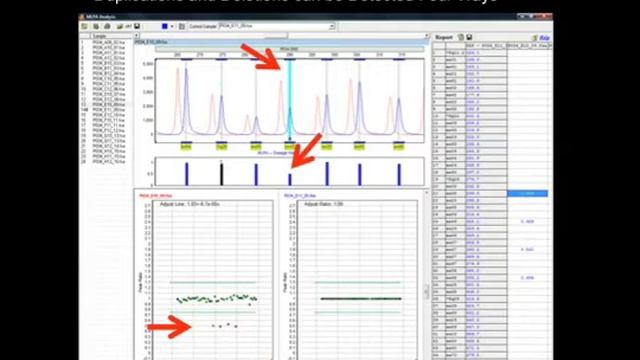Click the second icon in the main toolbar
The image size is (640, 360).
pyautogui.click(x=96, y=27)
